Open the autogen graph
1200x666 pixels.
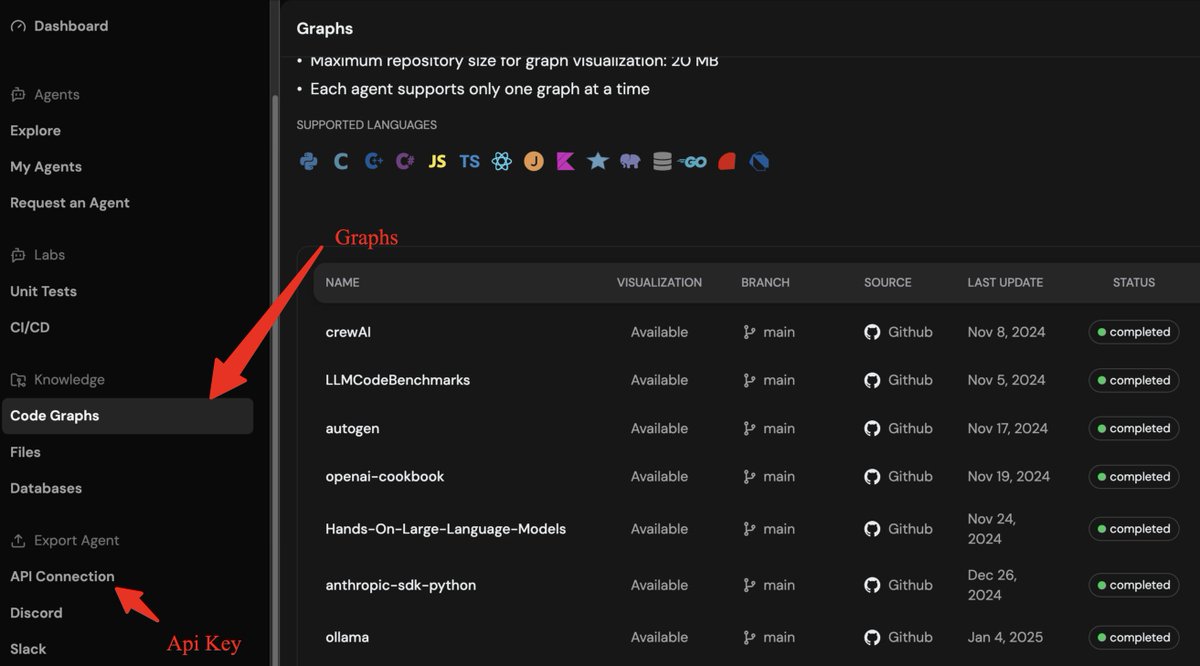click(353, 428)
